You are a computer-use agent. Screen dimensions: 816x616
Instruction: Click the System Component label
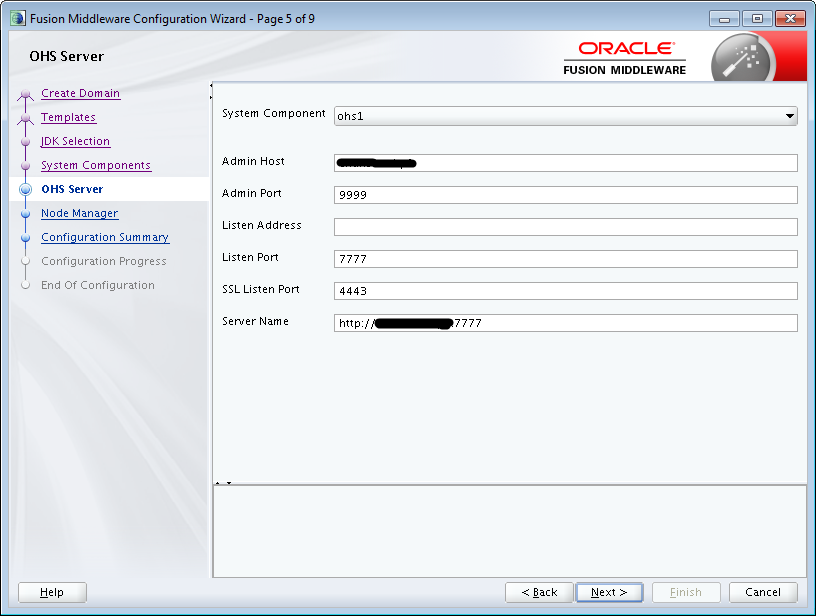[x=274, y=113]
